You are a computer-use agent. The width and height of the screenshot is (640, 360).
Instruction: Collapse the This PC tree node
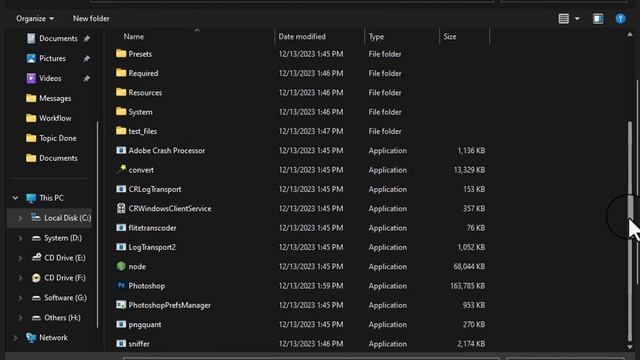(15, 198)
